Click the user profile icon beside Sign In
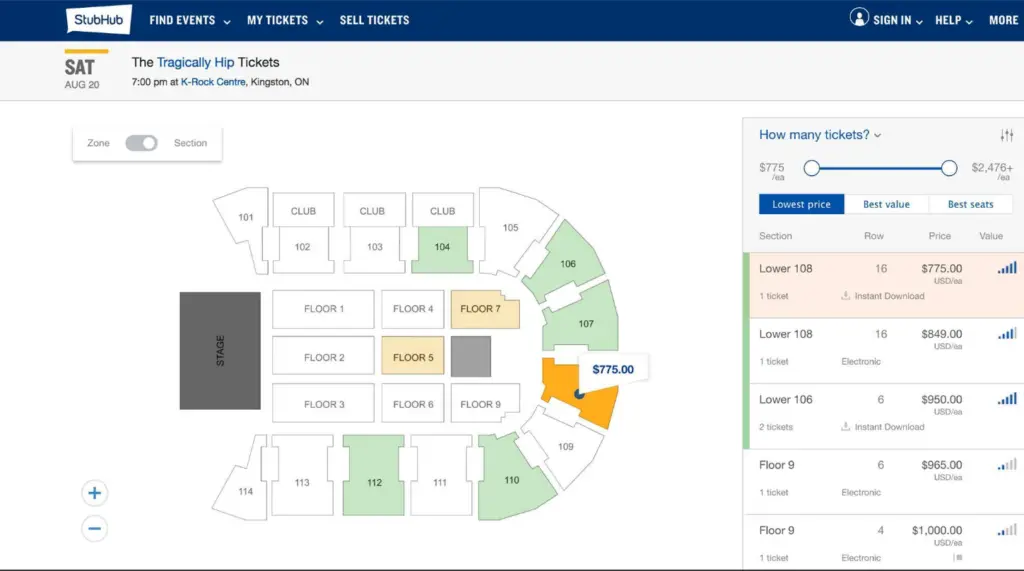1024x571 pixels. 859,17
